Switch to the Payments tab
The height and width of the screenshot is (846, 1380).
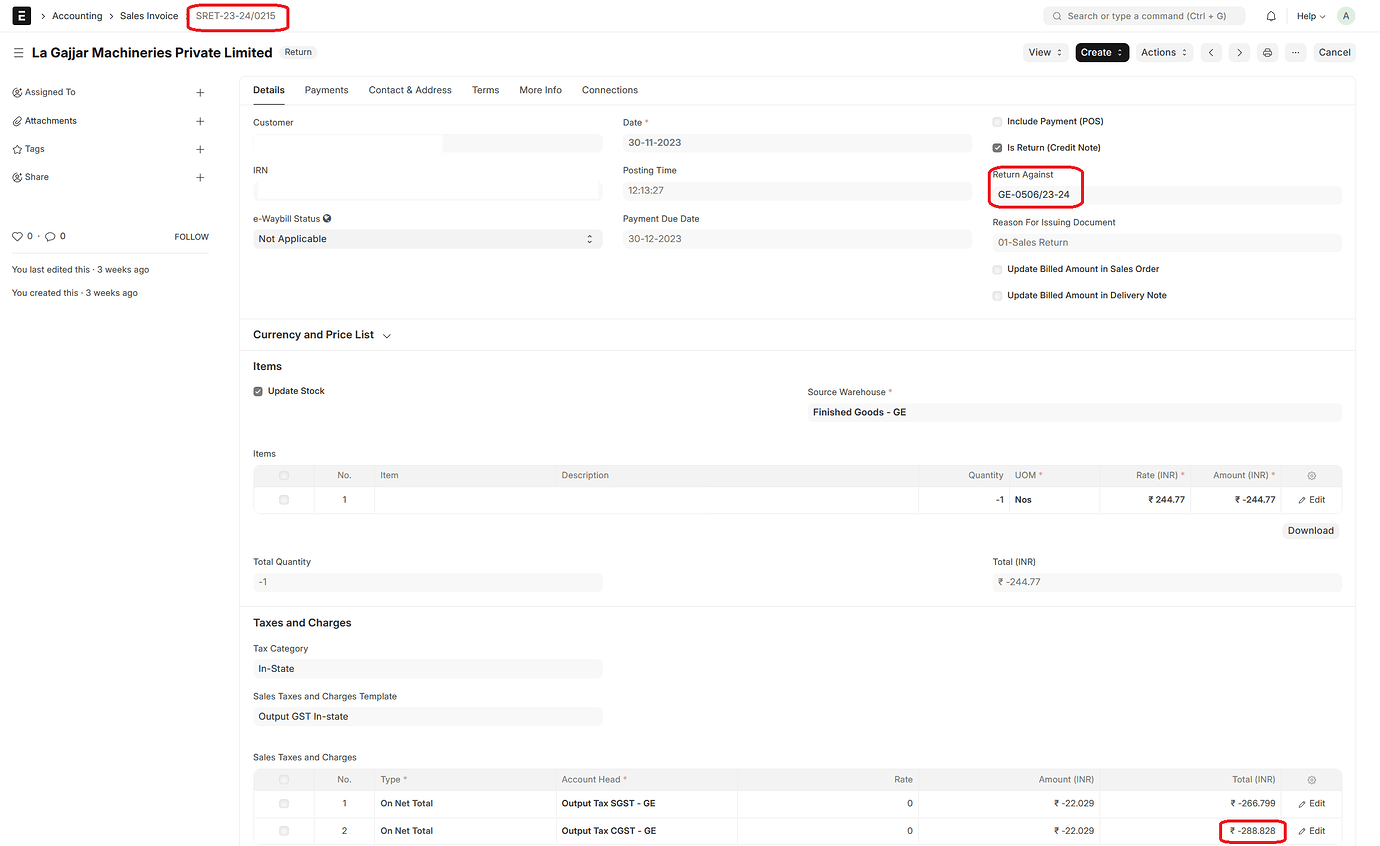coord(326,90)
